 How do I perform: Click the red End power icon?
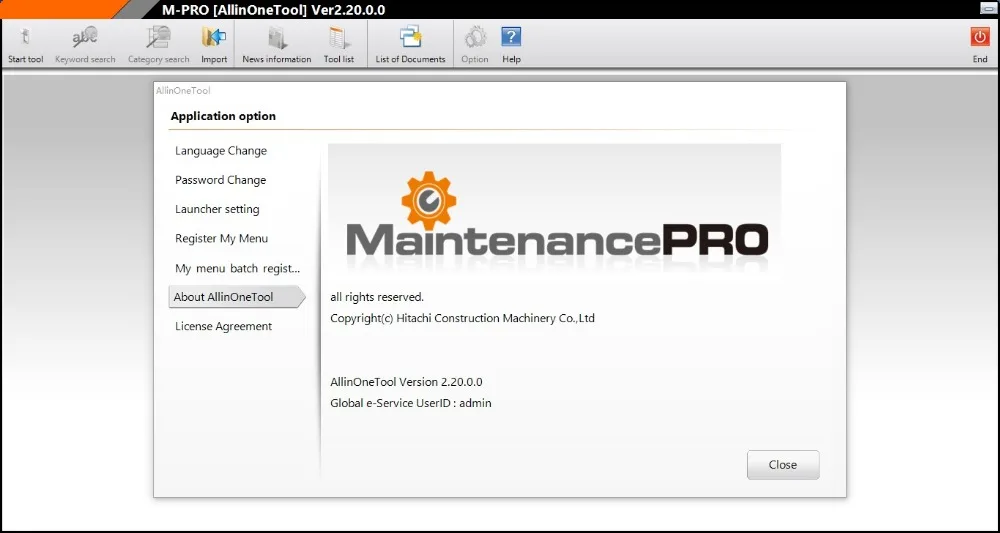pos(980,37)
